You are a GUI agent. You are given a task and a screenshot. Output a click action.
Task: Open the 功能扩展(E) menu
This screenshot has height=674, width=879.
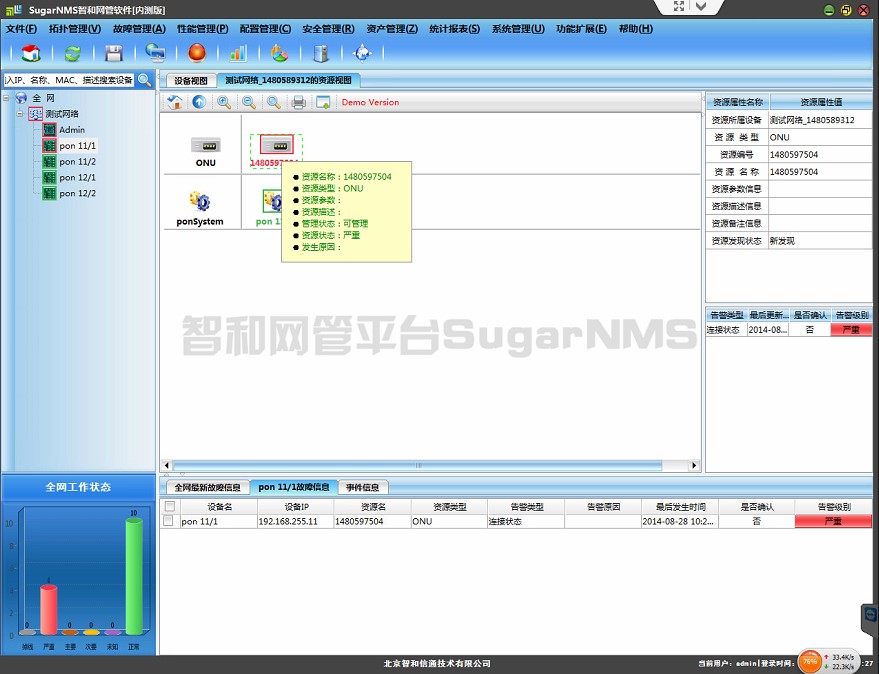click(581, 29)
